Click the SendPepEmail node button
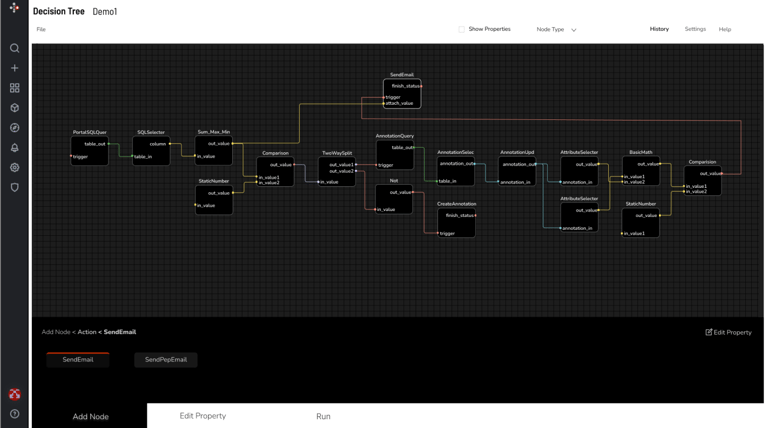 (166, 359)
